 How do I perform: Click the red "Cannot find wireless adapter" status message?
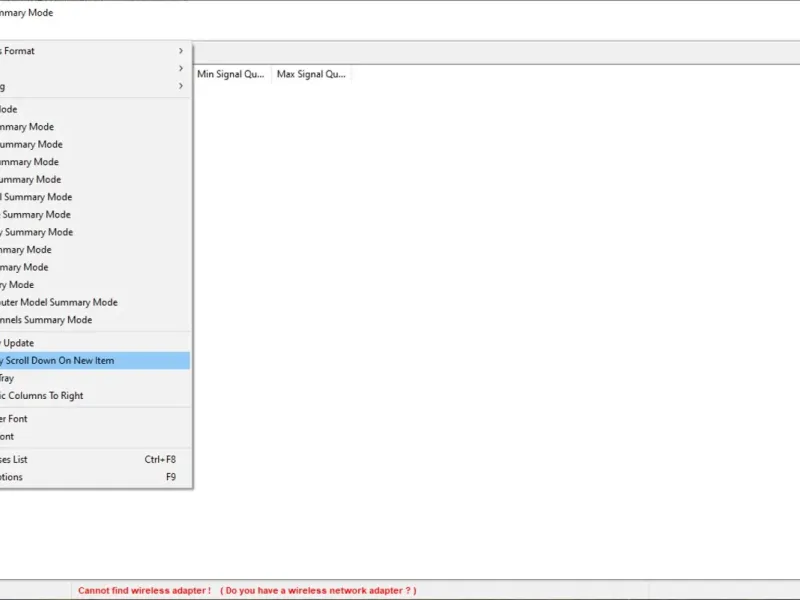247,591
